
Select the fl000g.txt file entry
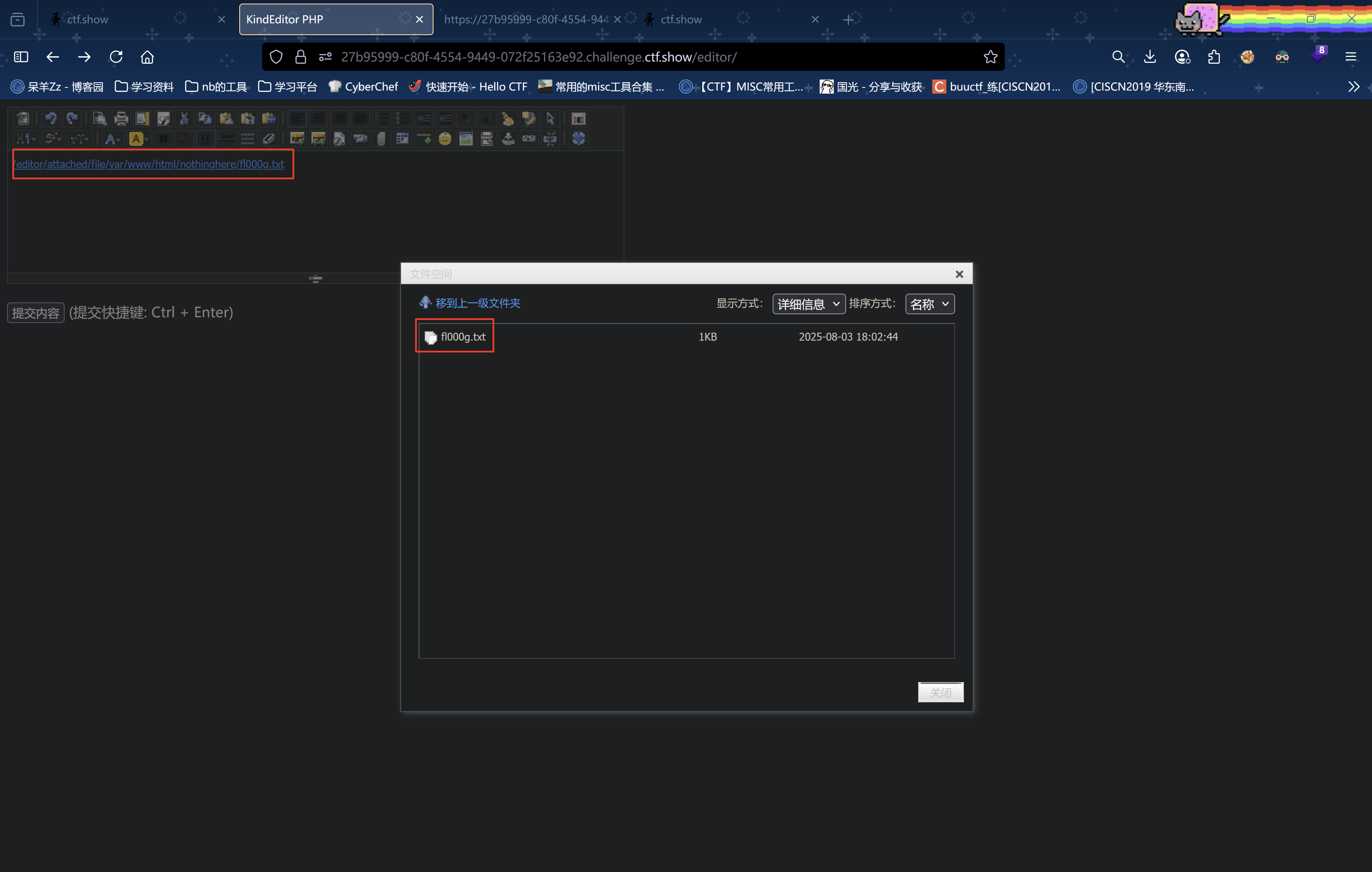coord(463,337)
